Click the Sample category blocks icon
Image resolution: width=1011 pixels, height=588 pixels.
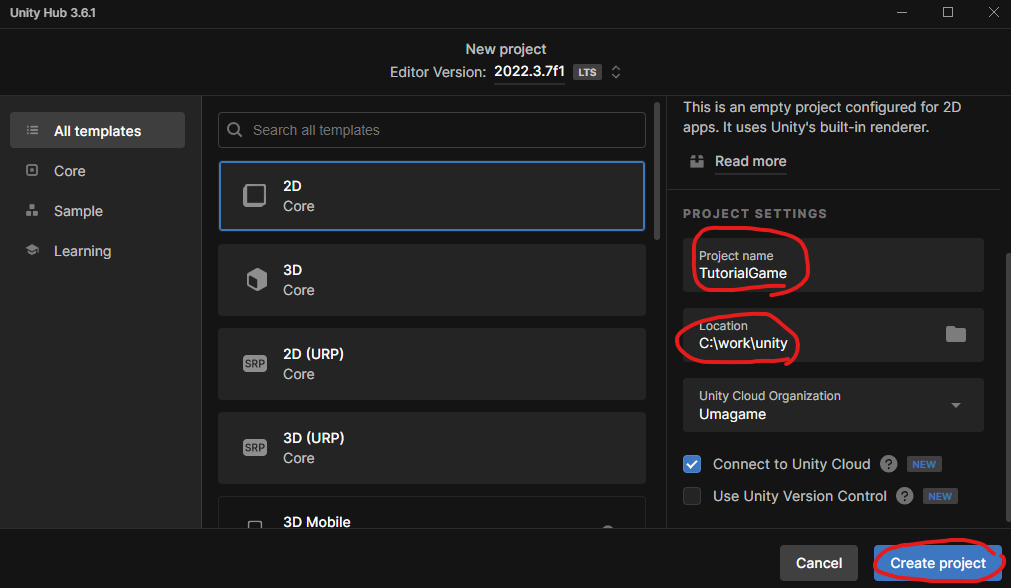(x=32, y=210)
